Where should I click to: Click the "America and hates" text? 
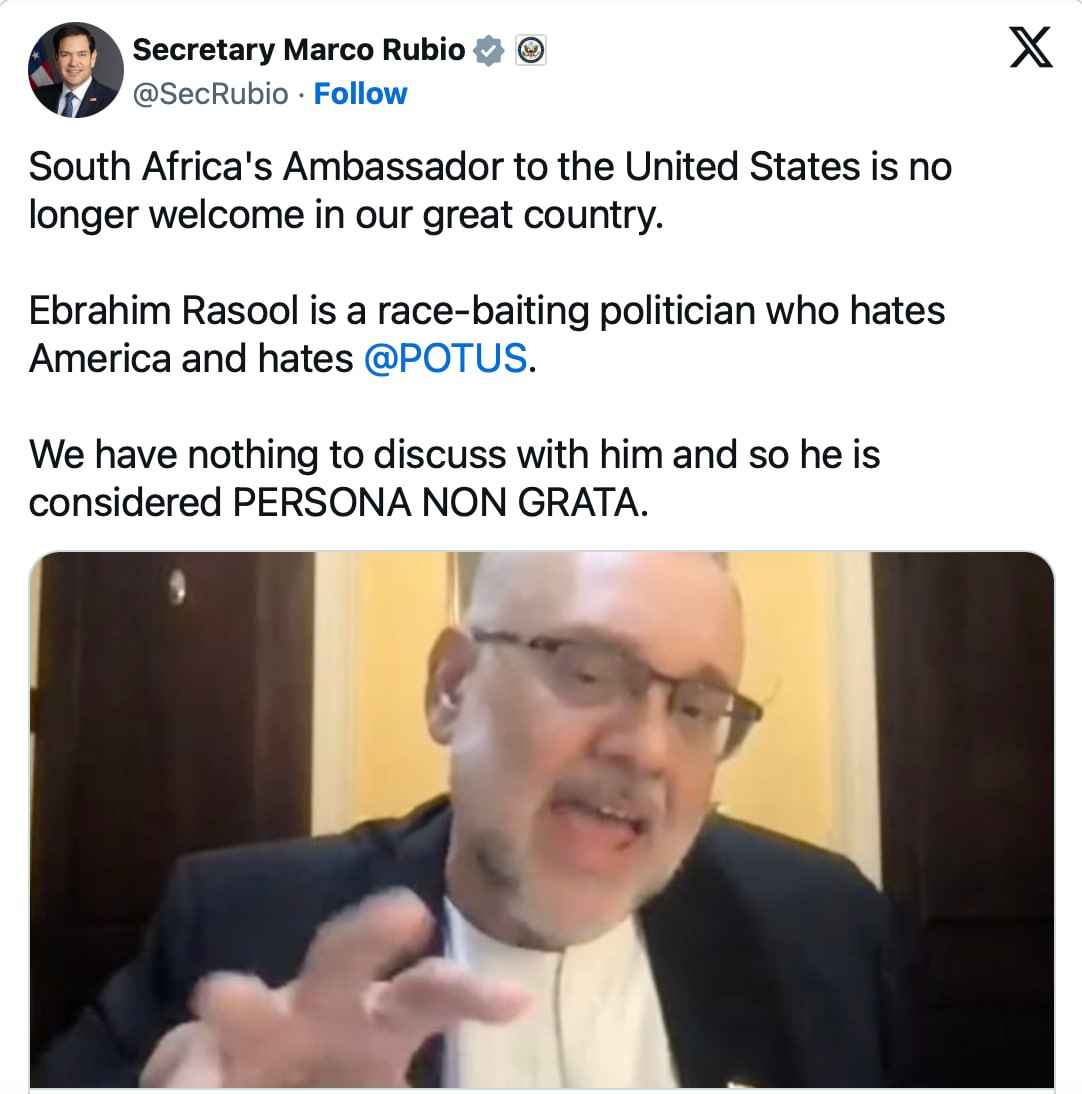pos(190,359)
